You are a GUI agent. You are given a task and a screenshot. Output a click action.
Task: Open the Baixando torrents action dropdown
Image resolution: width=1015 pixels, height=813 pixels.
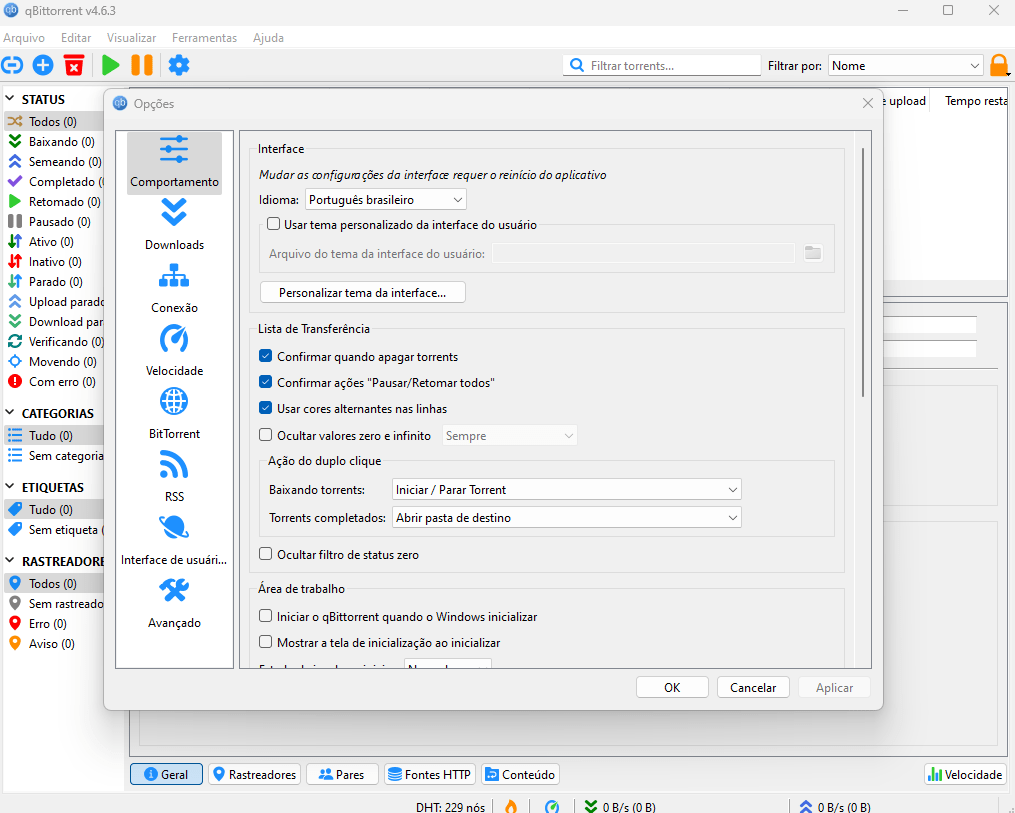coord(566,490)
